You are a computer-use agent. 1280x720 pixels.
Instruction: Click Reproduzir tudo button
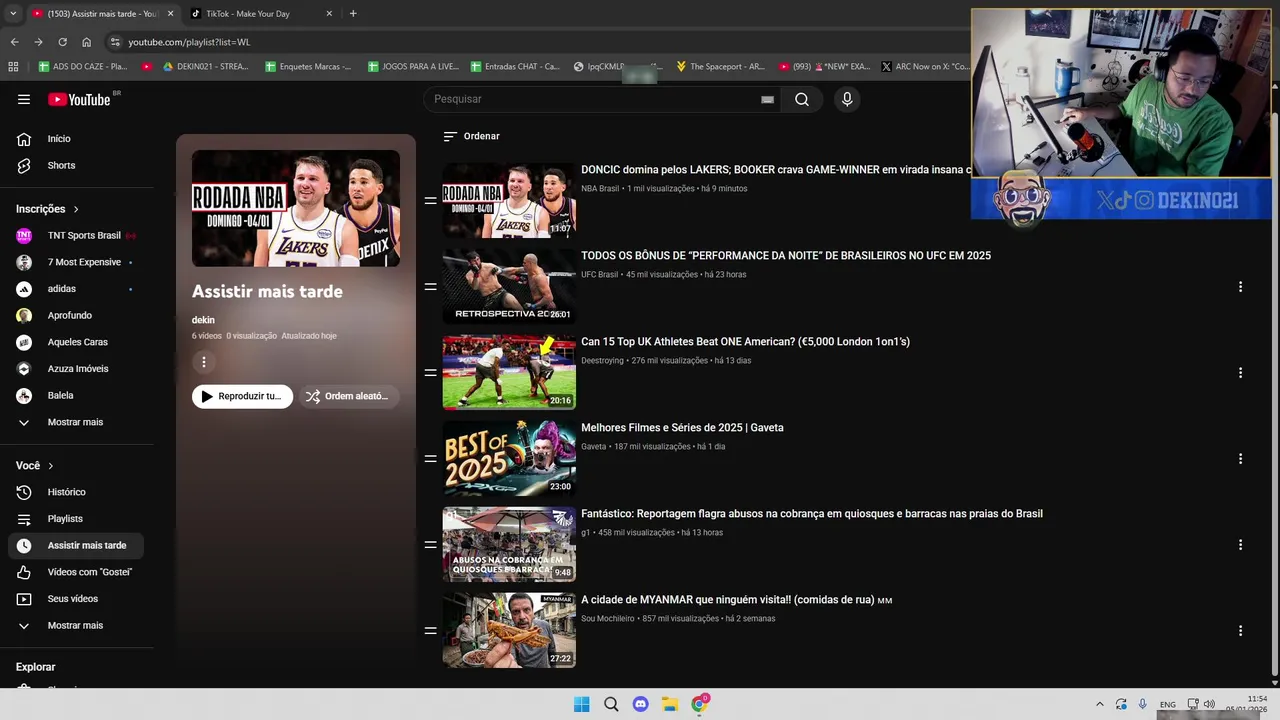[x=243, y=396]
